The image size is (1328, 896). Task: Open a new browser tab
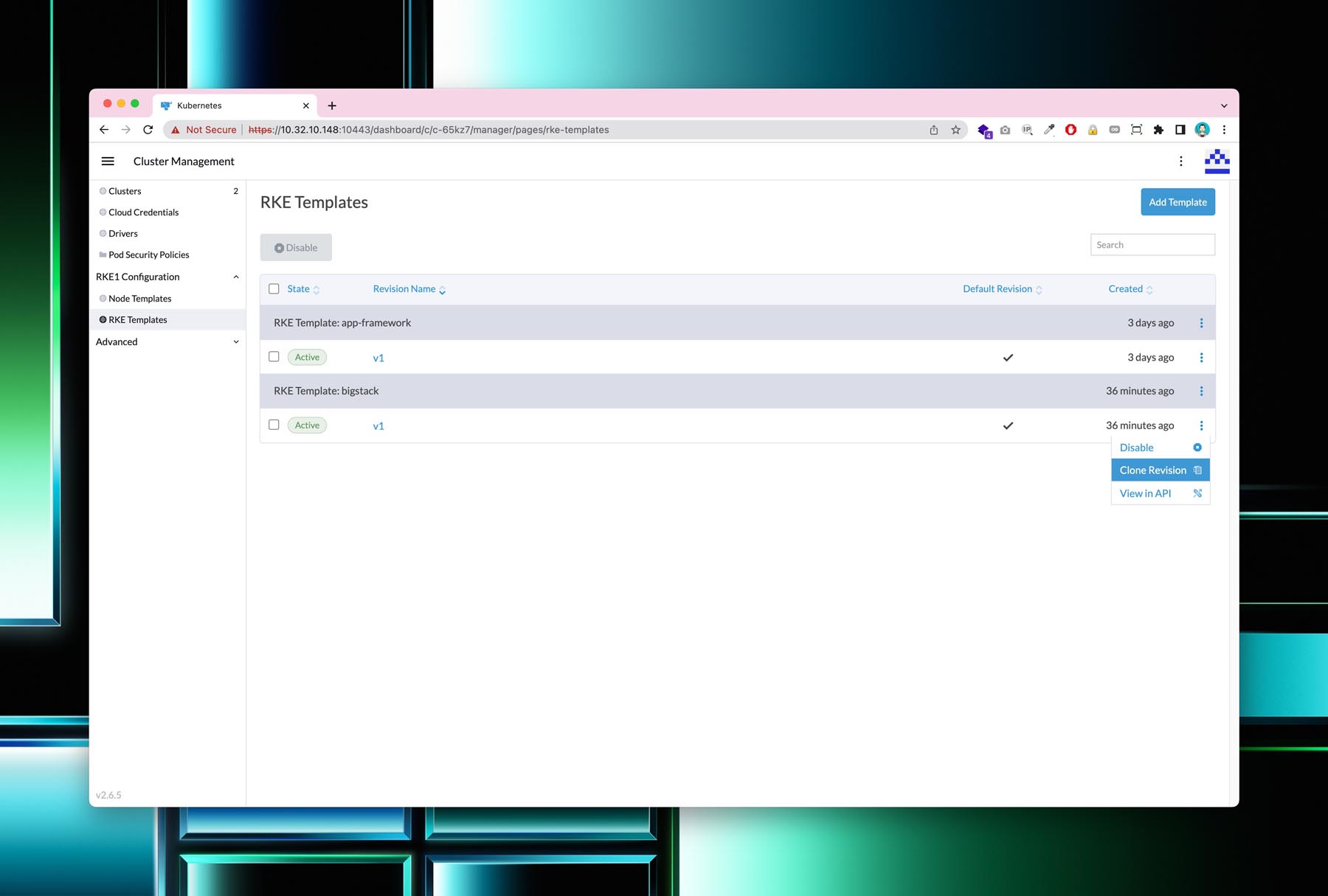coord(332,105)
